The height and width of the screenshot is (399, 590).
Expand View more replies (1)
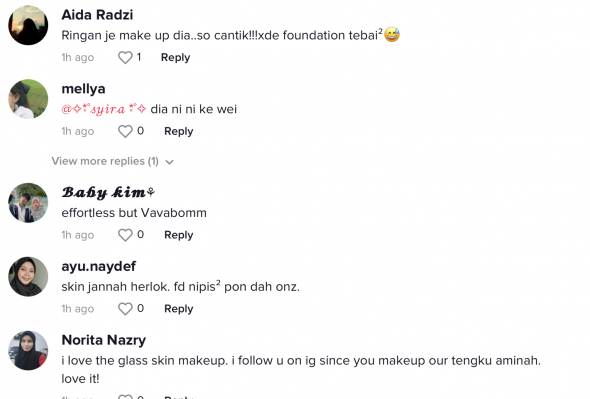(x=112, y=161)
